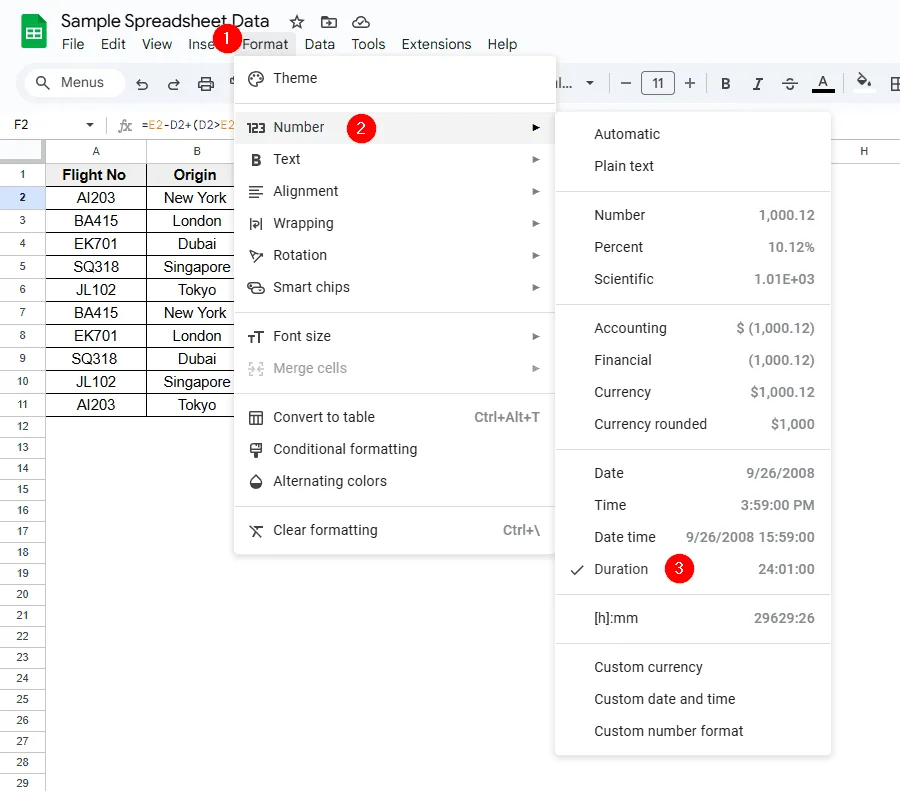The height and width of the screenshot is (791, 900).
Task: Open Alternating colors
Action: coord(395,481)
